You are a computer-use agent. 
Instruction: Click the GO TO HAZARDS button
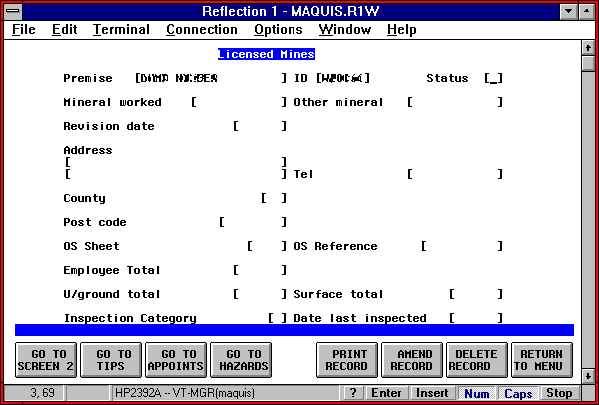coord(241,360)
